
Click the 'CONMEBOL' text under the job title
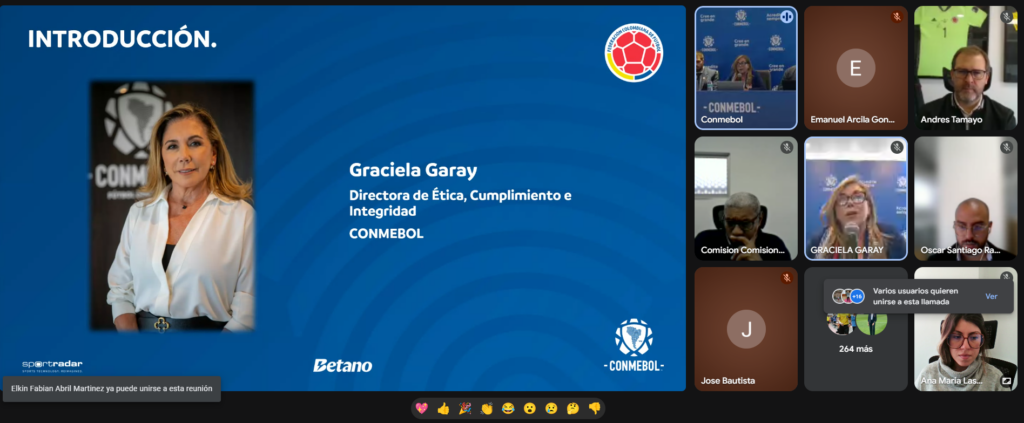[387, 233]
